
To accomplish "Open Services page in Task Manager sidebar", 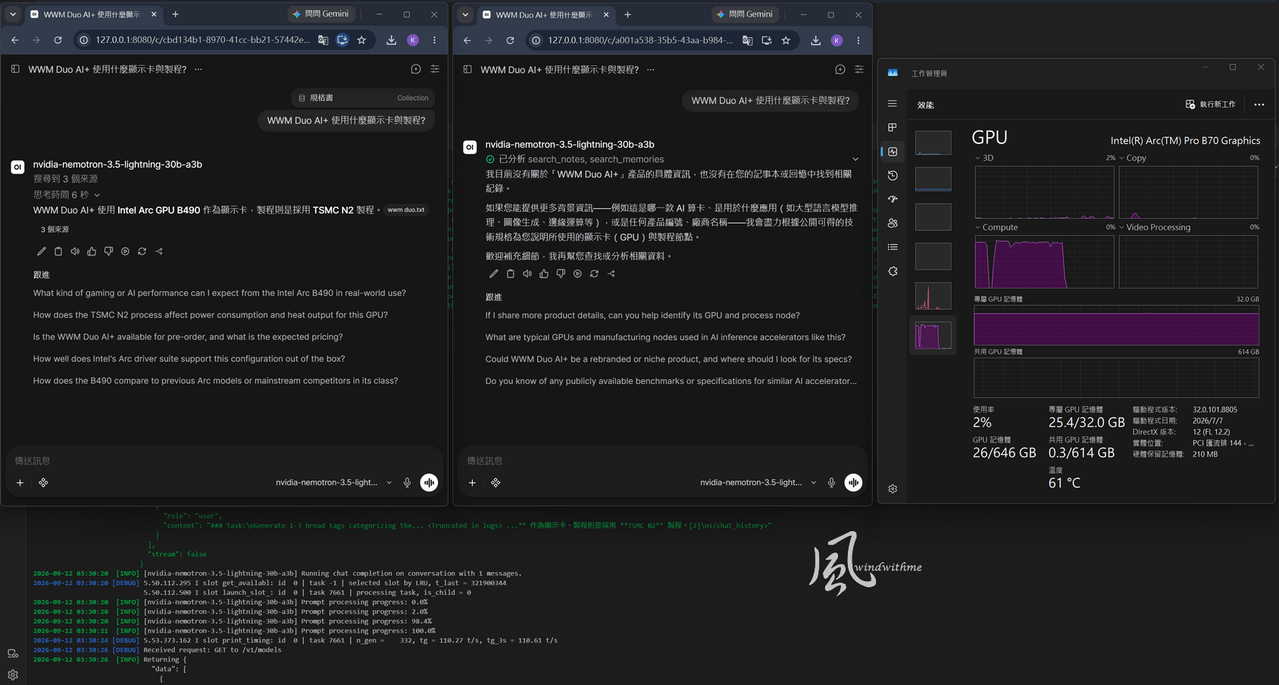I will pyautogui.click(x=893, y=271).
